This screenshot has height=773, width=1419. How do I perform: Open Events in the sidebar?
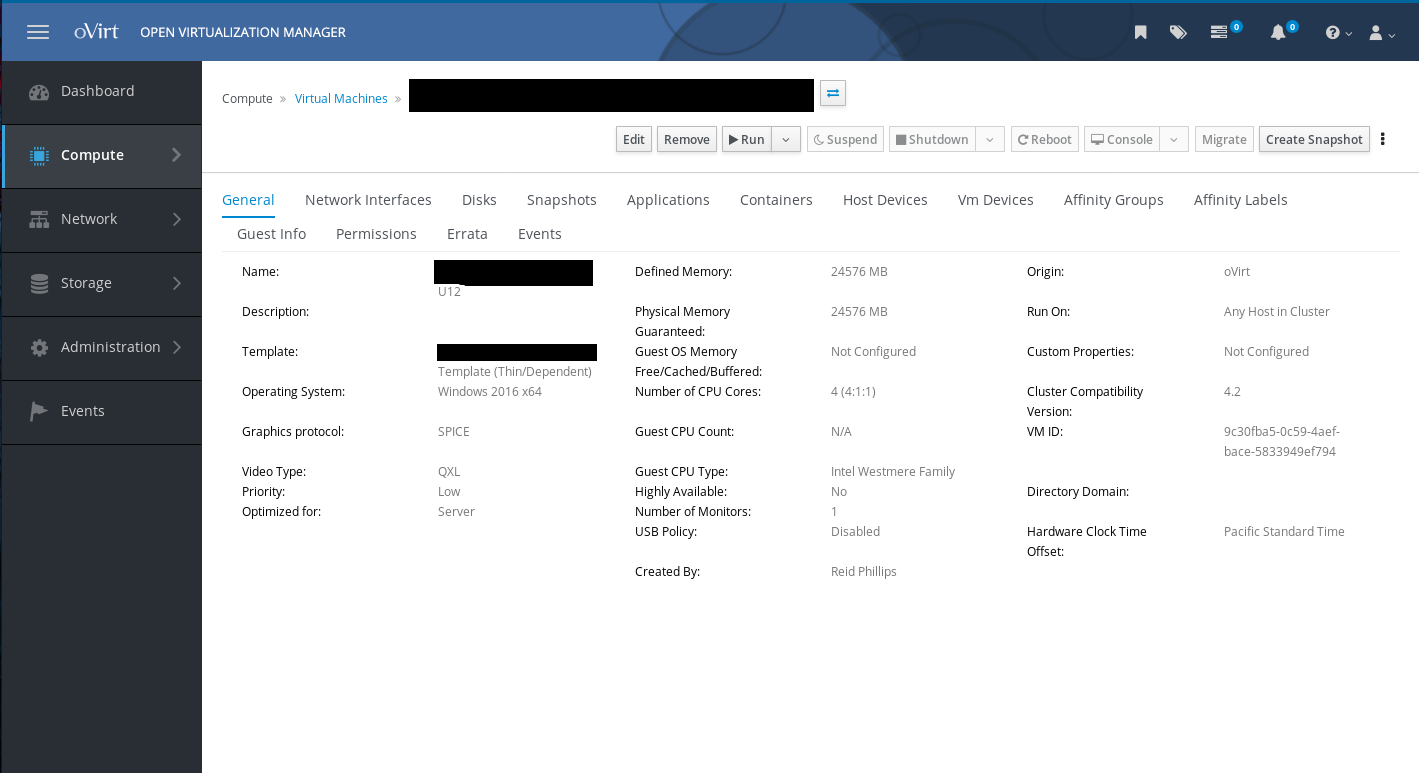(x=82, y=411)
